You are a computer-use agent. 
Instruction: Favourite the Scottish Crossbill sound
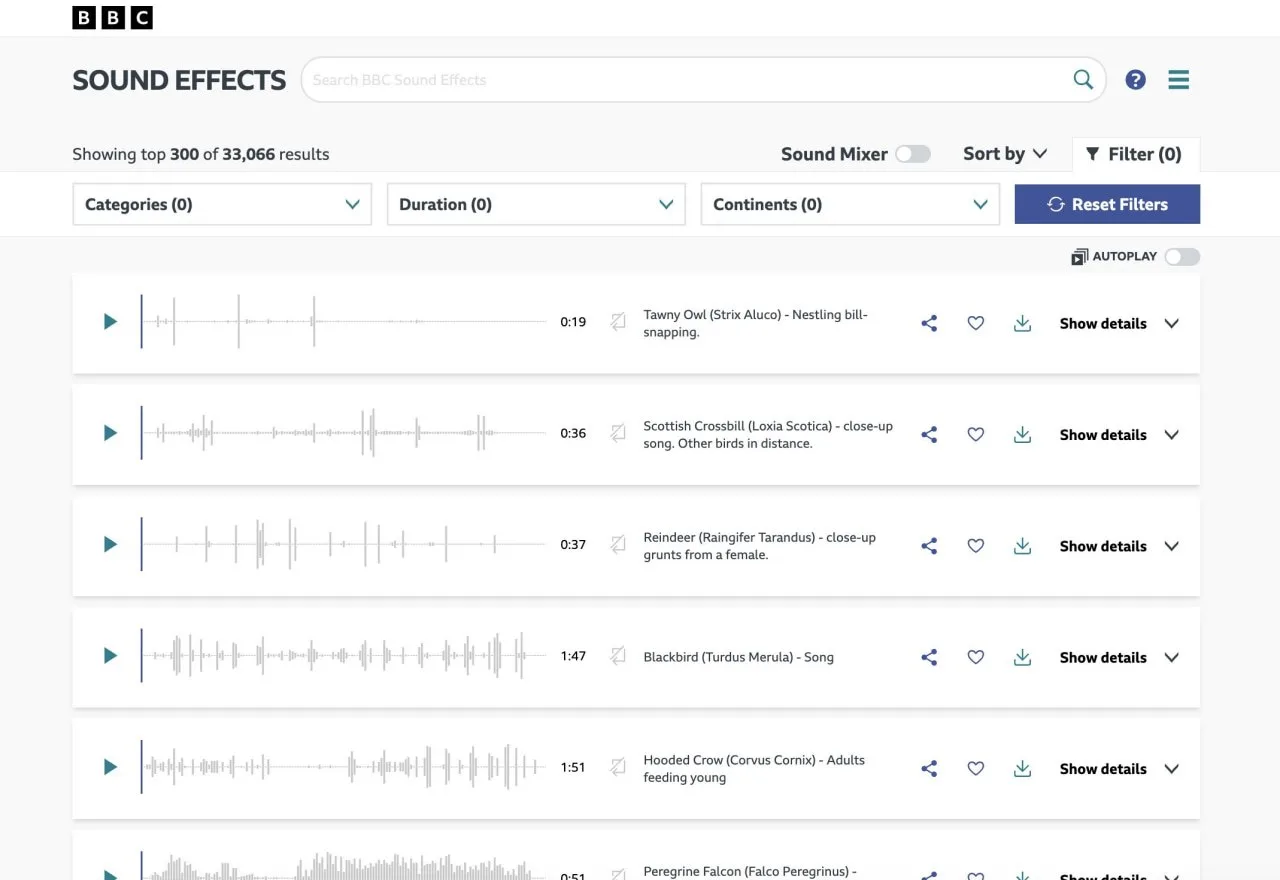tap(976, 434)
